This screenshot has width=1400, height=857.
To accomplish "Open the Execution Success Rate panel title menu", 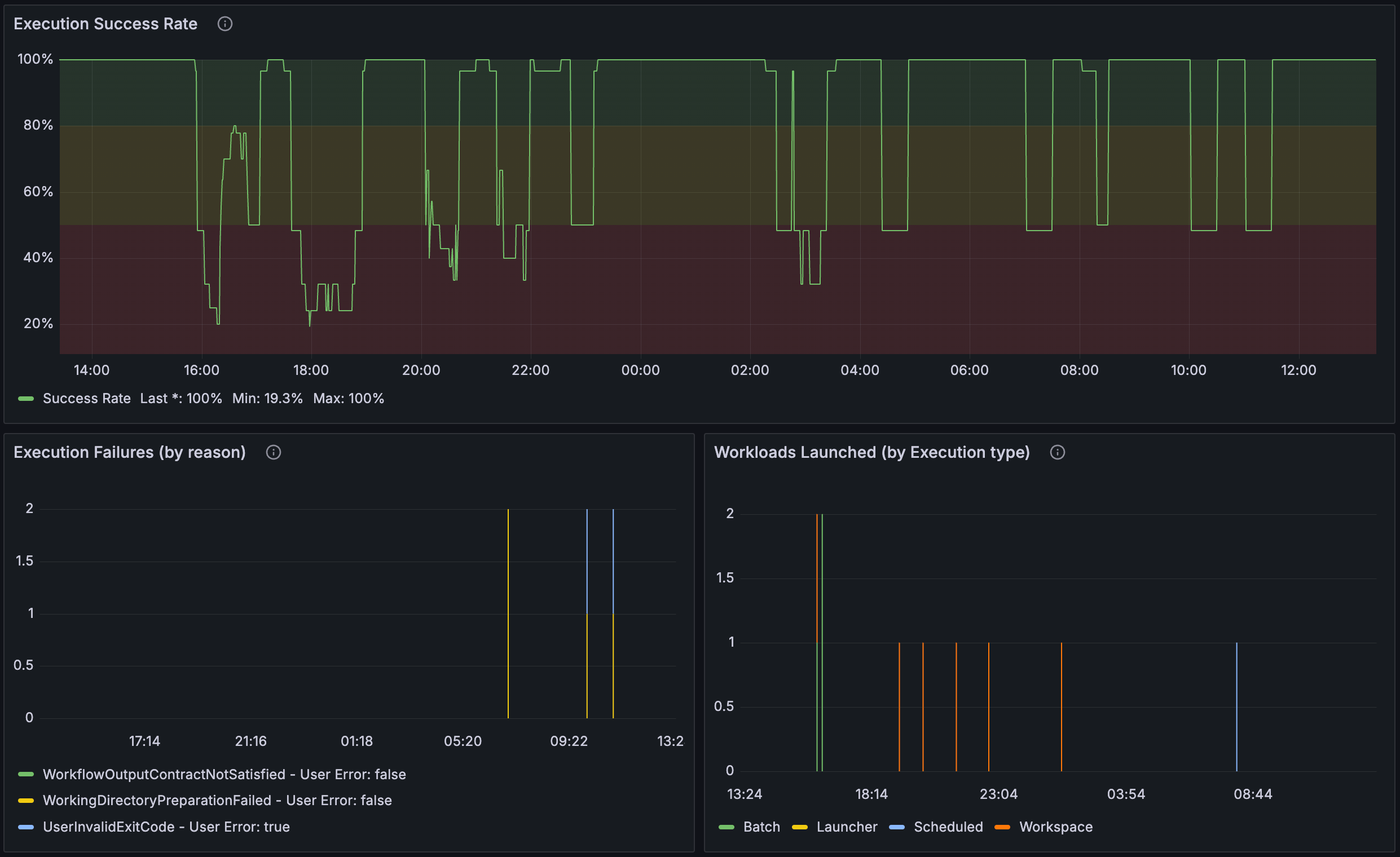I will point(105,24).
